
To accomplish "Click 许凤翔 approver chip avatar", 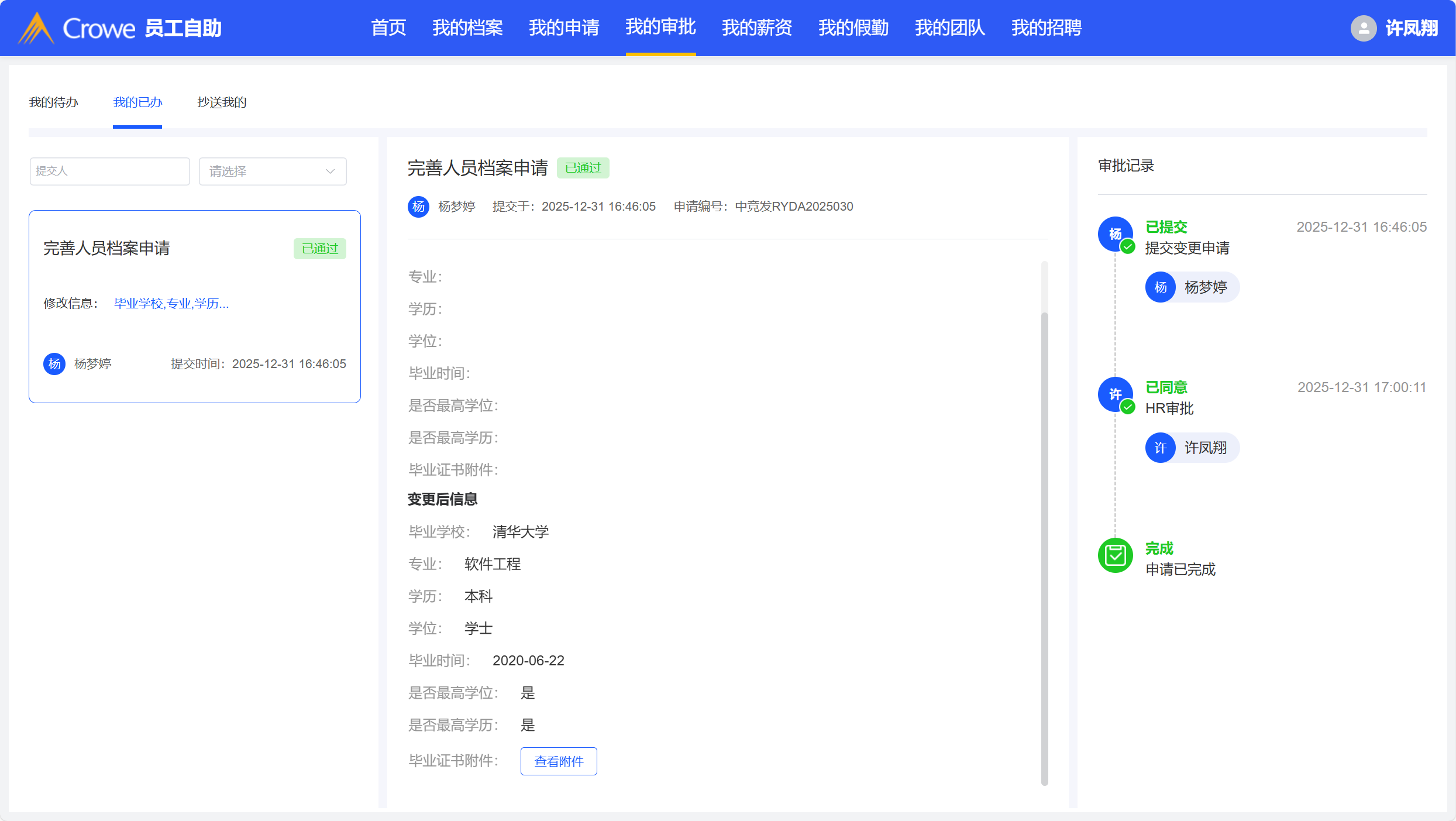I will (x=1161, y=448).
